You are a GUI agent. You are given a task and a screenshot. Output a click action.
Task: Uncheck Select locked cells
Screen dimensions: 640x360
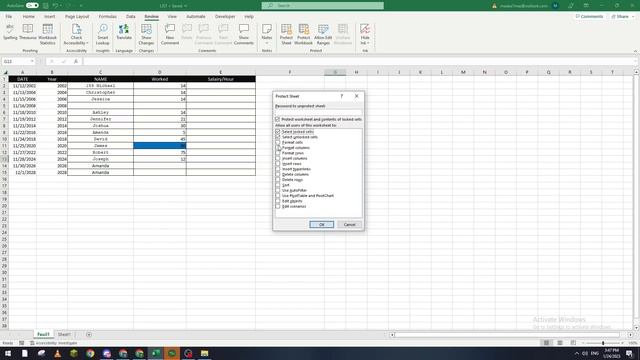coord(278,132)
